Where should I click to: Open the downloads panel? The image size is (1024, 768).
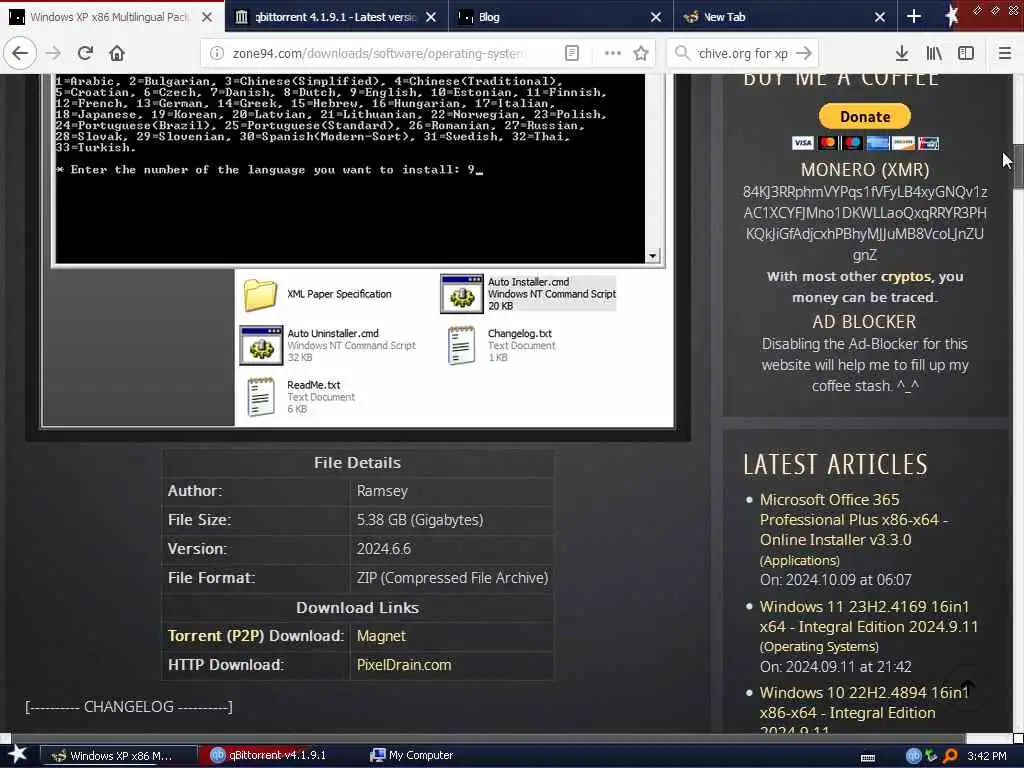(902, 53)
